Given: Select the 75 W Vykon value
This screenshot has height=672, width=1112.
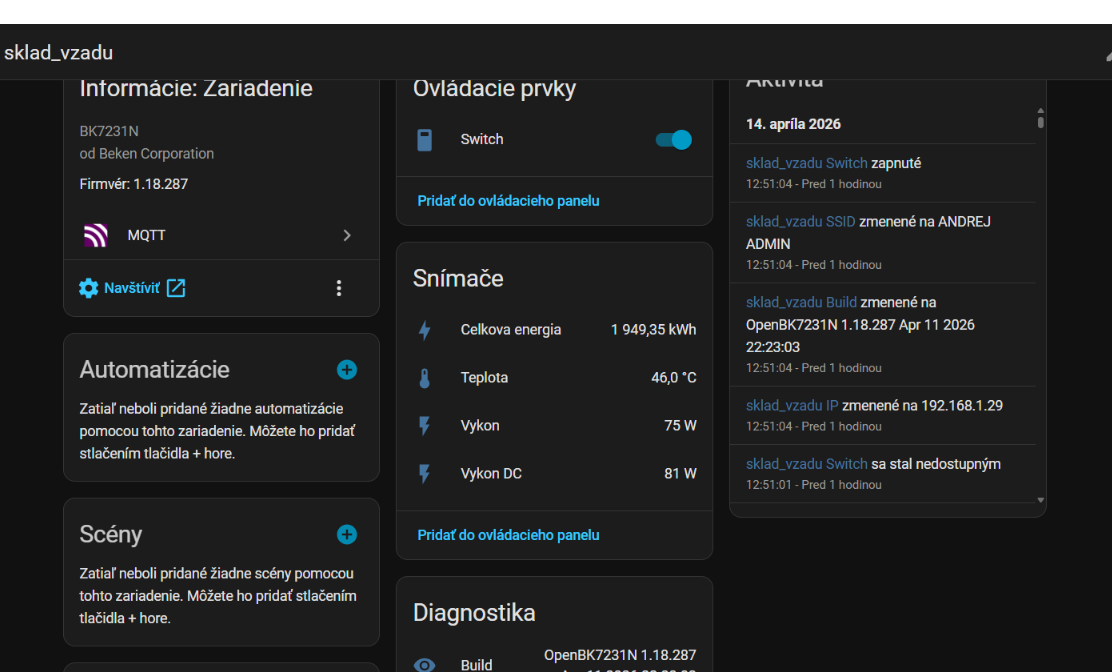Looking at the screenshot, I should (x=680, y=426).
